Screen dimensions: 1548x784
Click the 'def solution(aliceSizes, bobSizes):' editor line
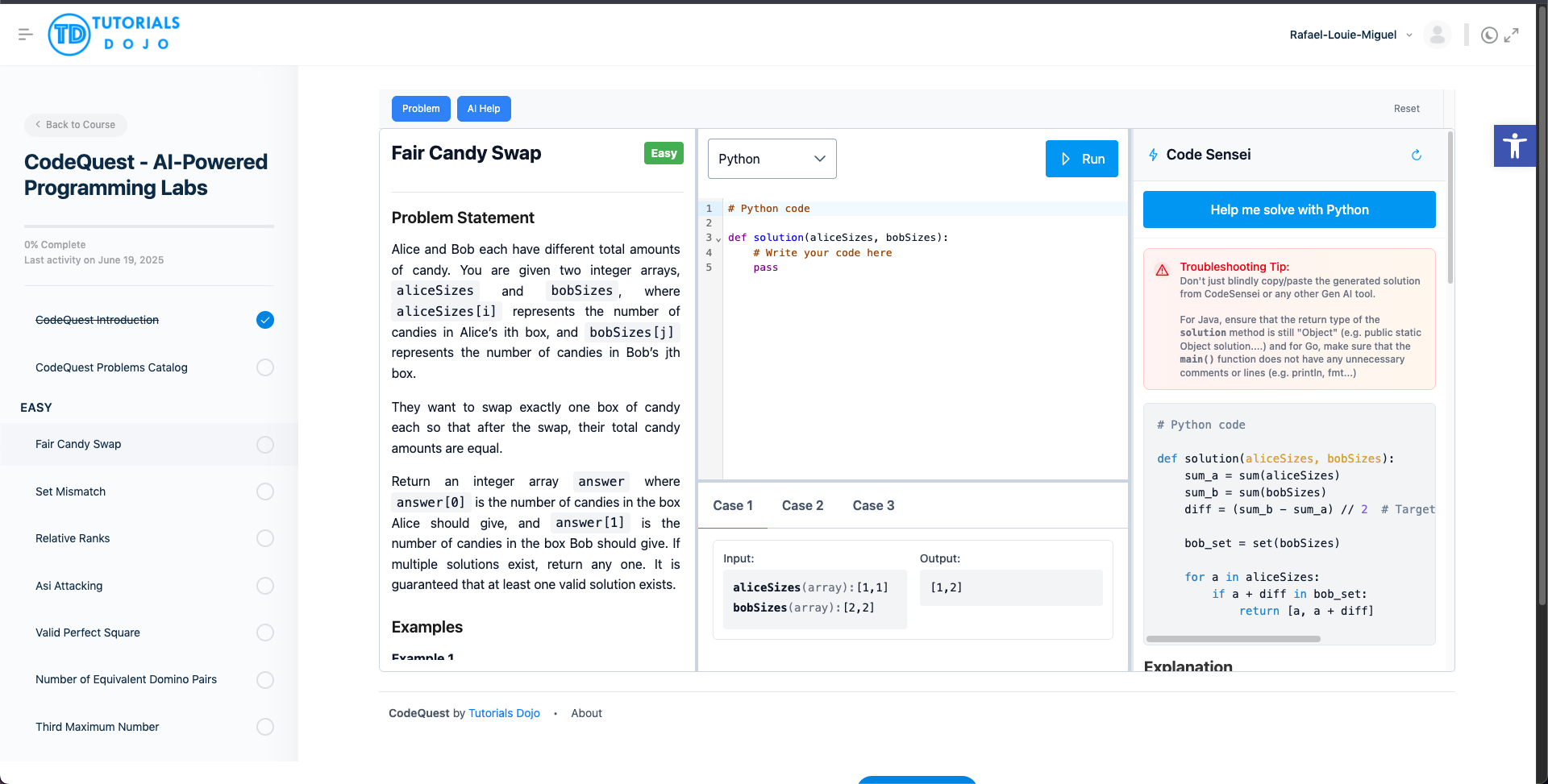(838, 238)
